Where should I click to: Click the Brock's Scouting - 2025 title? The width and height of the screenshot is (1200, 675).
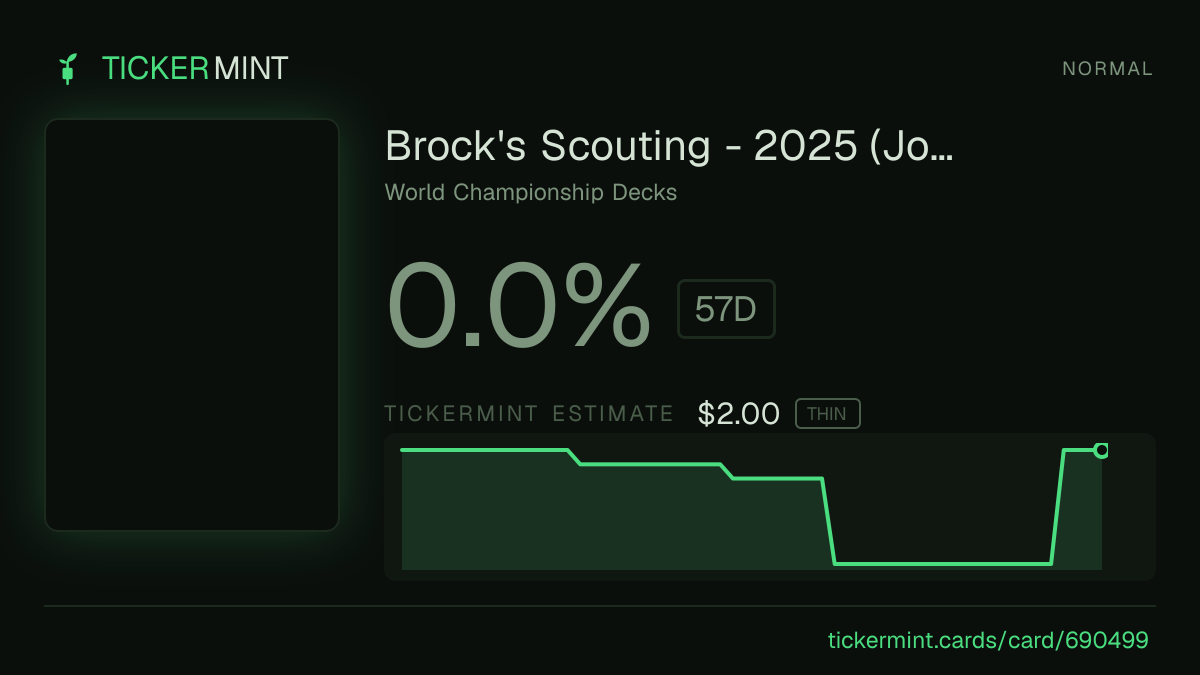pyautogui.click(x=669, y=147)
